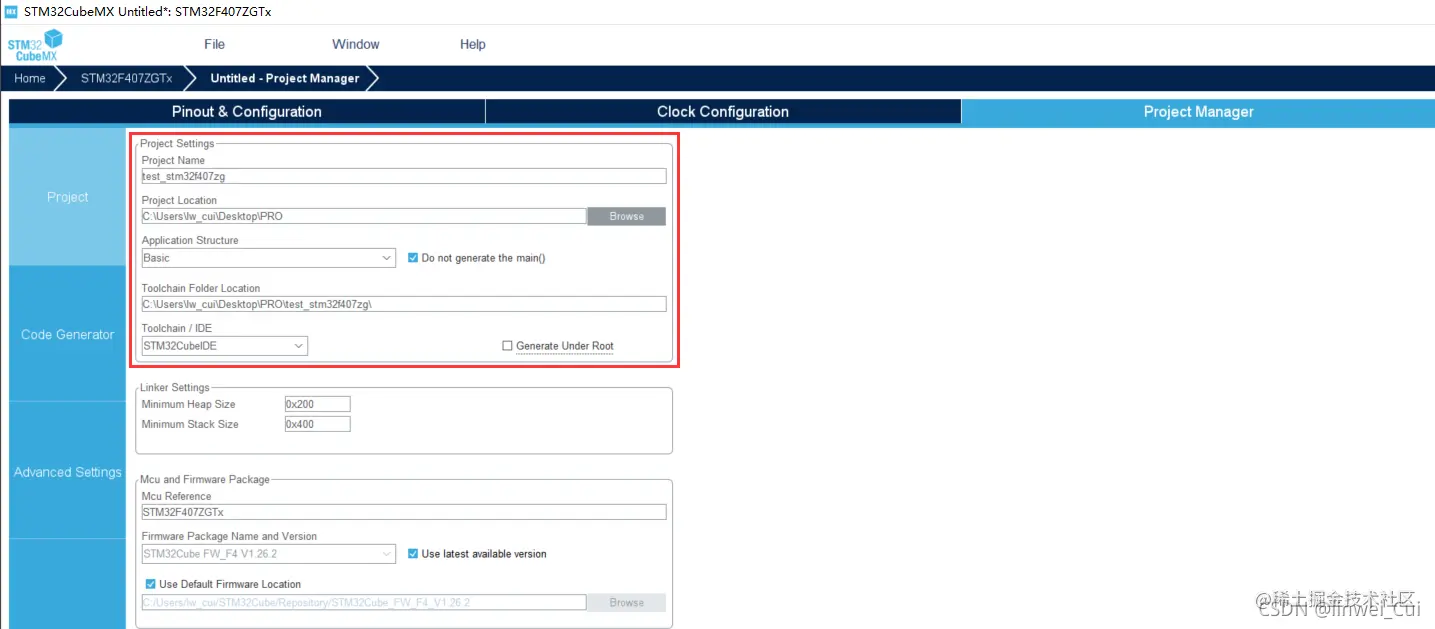Click the Mcu Reference field
Image resolution: width=1435 pixels, height=629 pixels.
click(x=404, y=512)
